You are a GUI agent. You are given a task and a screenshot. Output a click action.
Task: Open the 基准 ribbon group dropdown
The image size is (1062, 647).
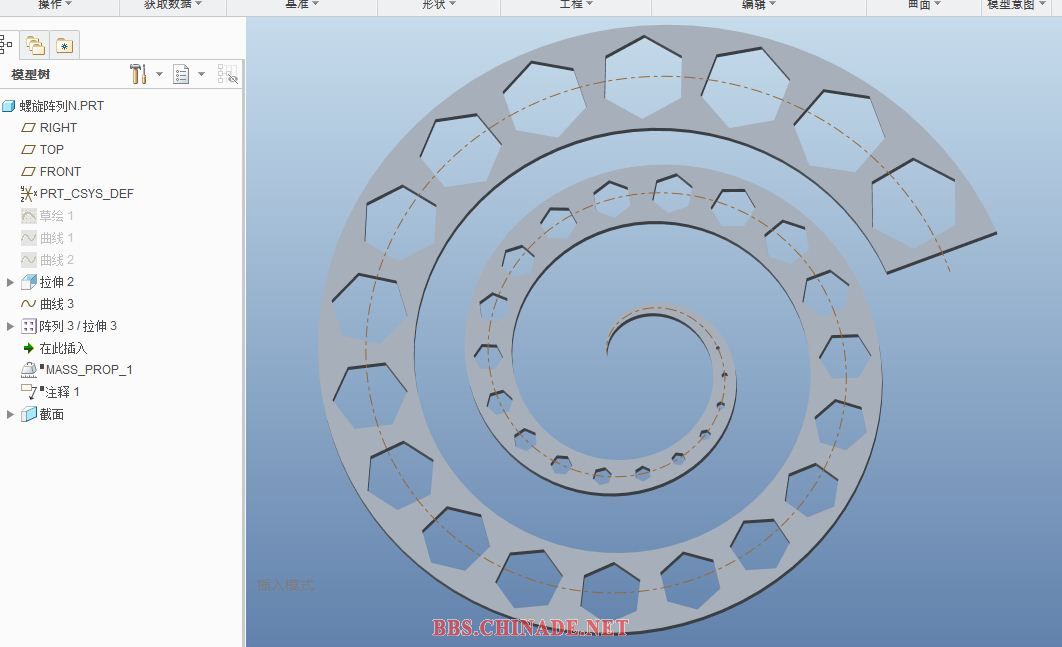302,5
